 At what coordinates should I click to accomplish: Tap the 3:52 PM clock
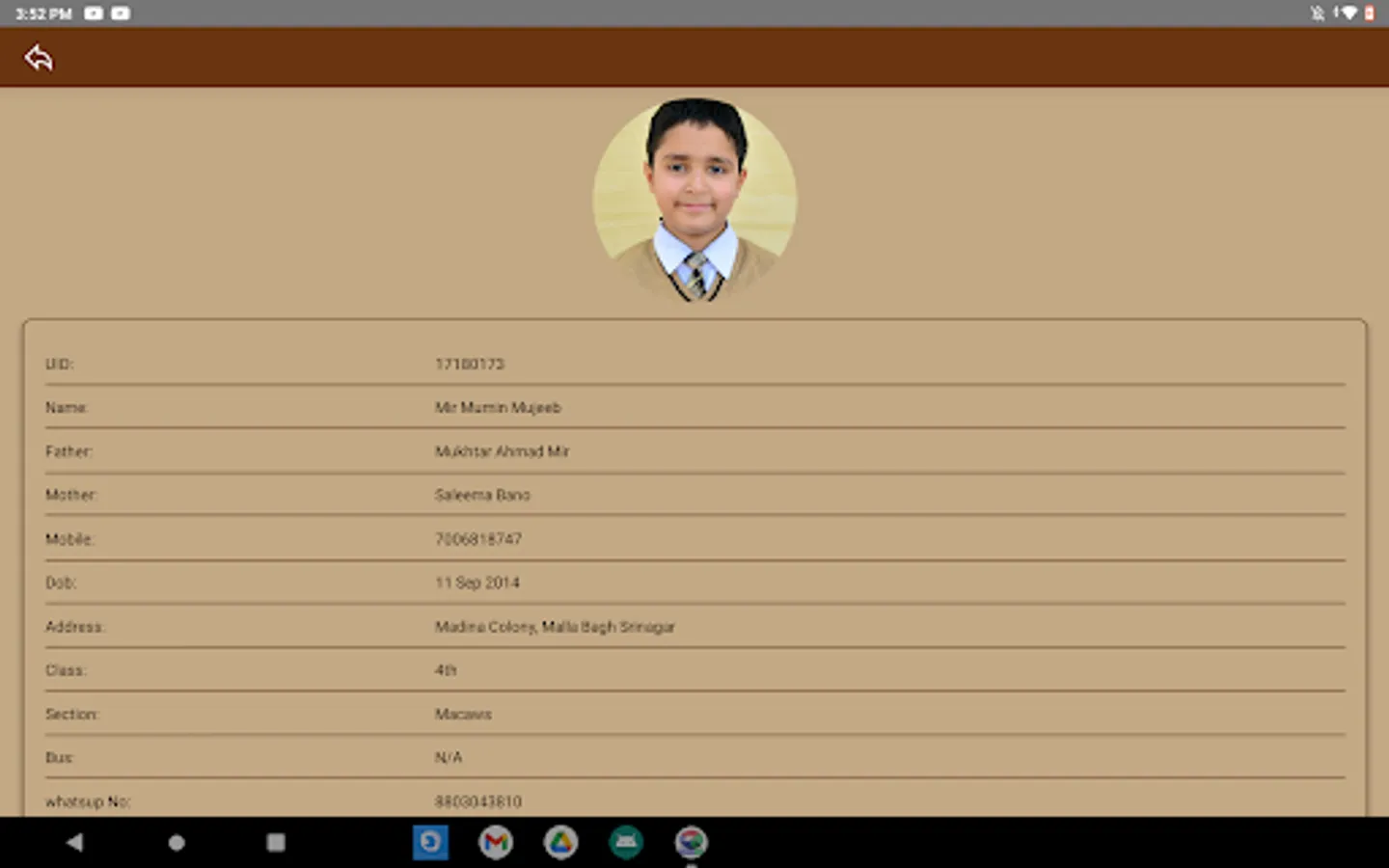[x=43, y=14]
